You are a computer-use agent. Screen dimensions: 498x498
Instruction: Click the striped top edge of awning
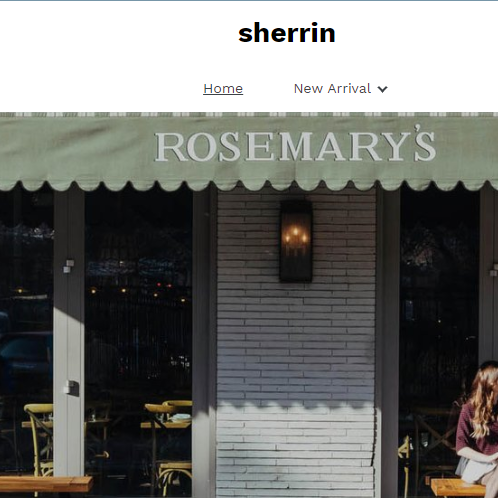[249, 115]
